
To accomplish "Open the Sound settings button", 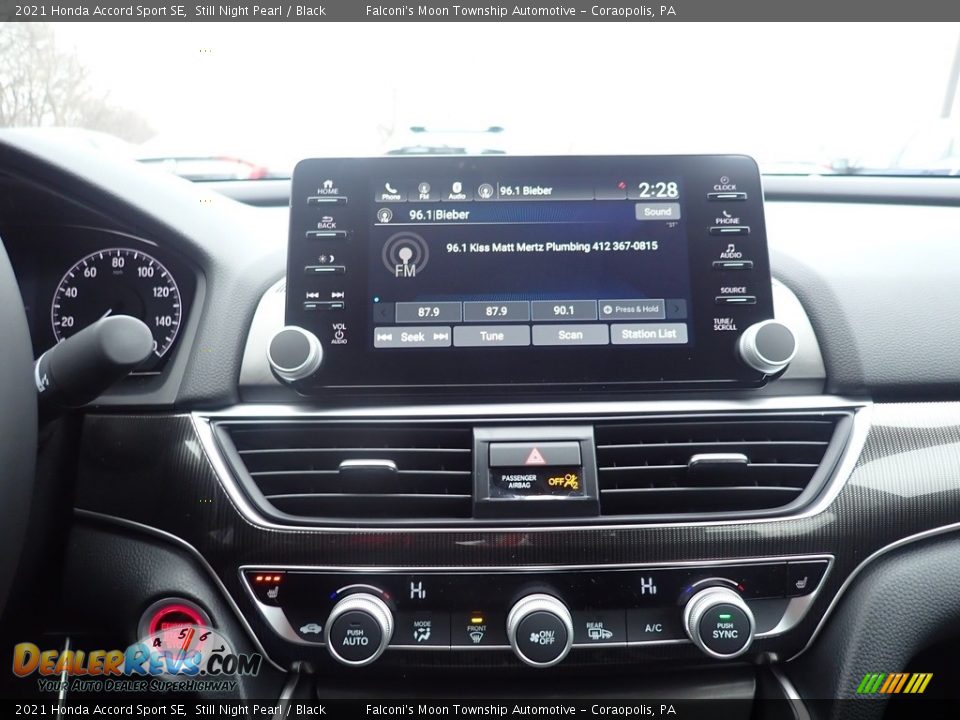I will tap(657, 212).
